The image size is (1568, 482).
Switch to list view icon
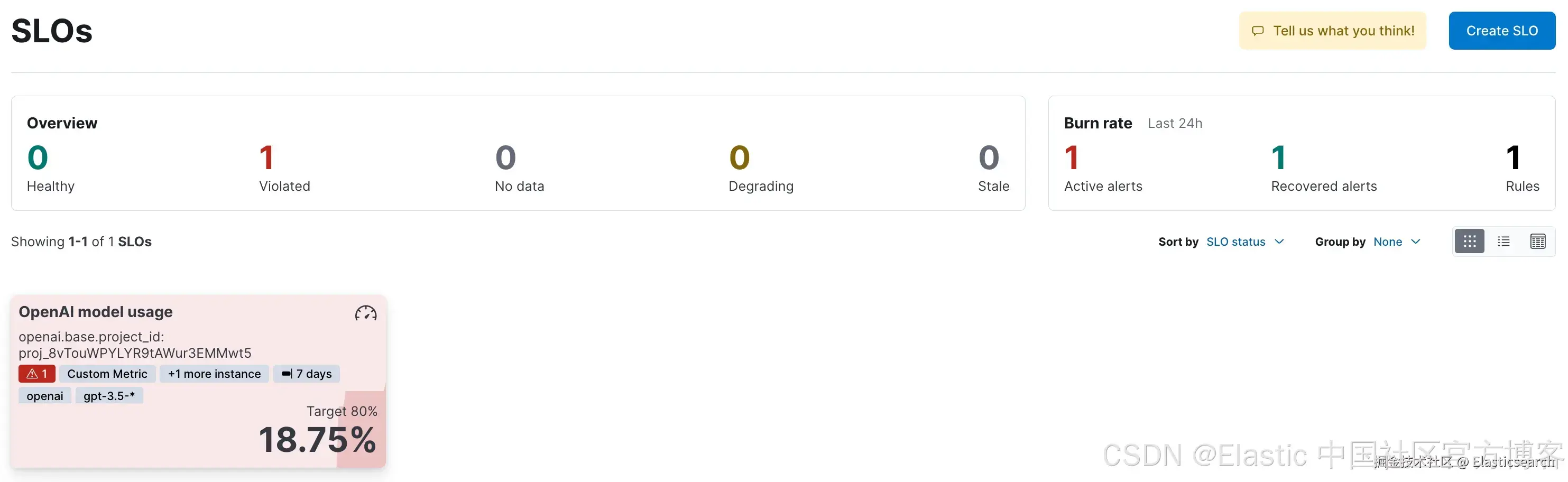tap(1503, 242)
